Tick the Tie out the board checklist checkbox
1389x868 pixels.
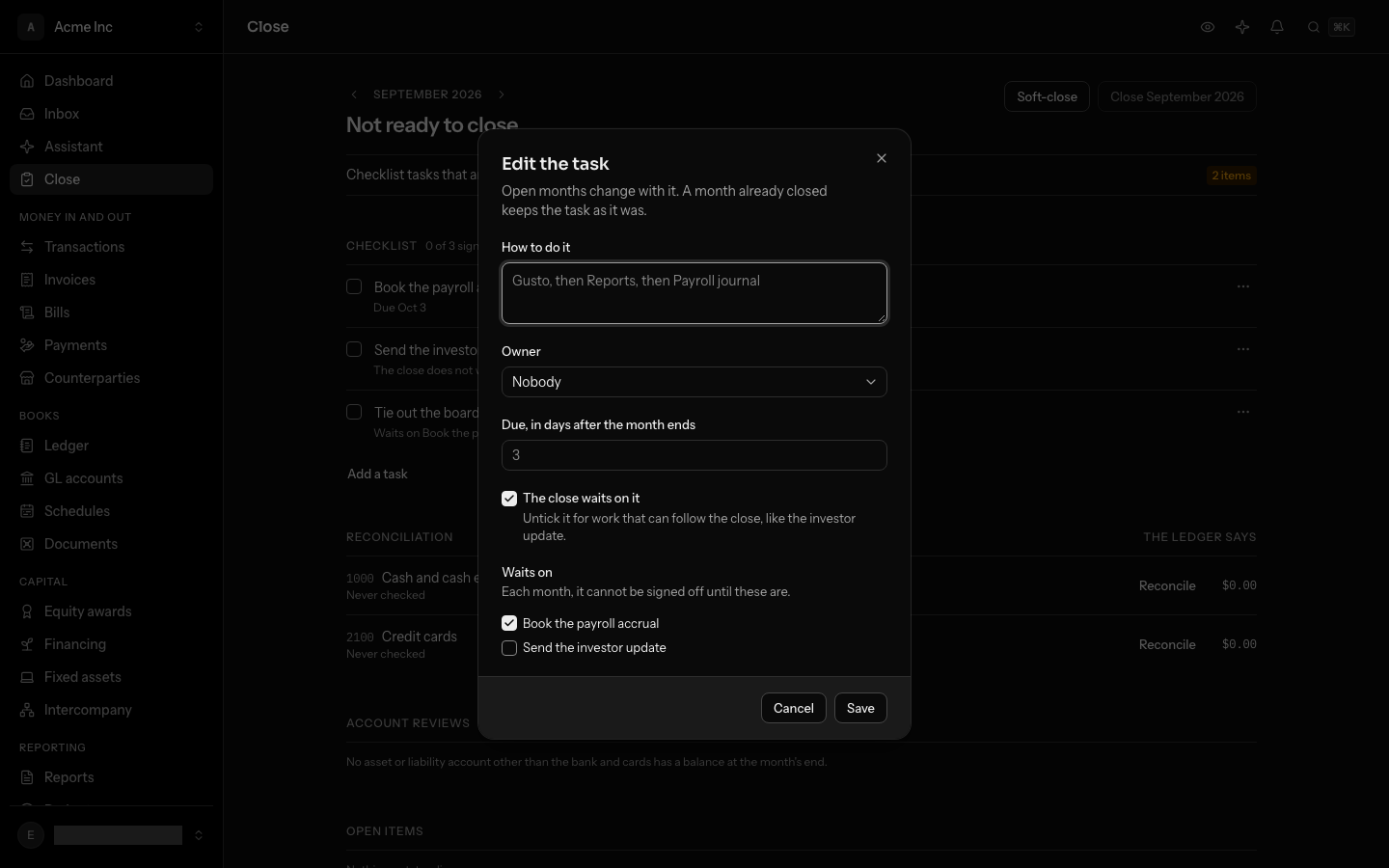point(354,412)
